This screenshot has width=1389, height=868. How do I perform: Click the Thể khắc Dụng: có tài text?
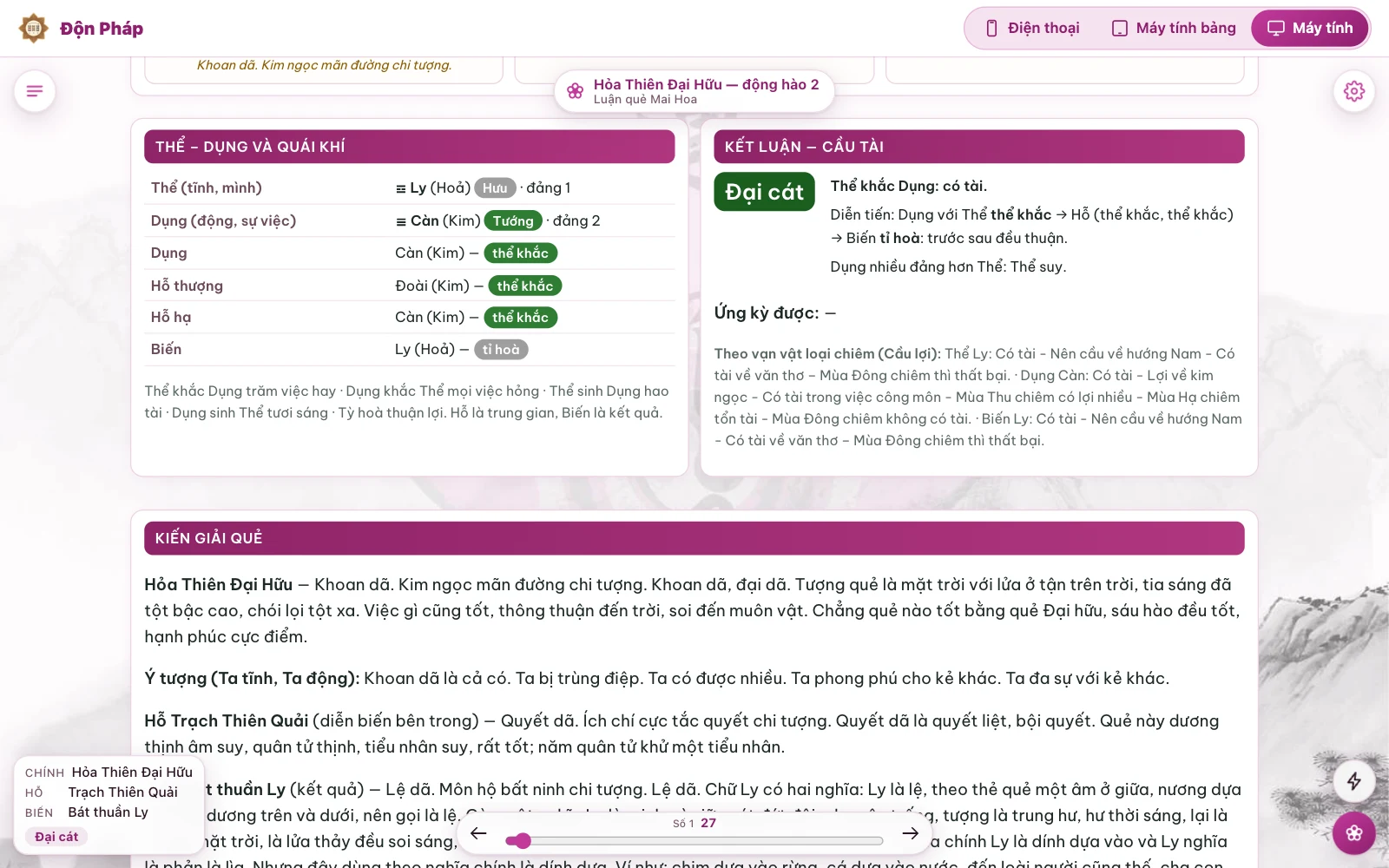pos(908,186)
